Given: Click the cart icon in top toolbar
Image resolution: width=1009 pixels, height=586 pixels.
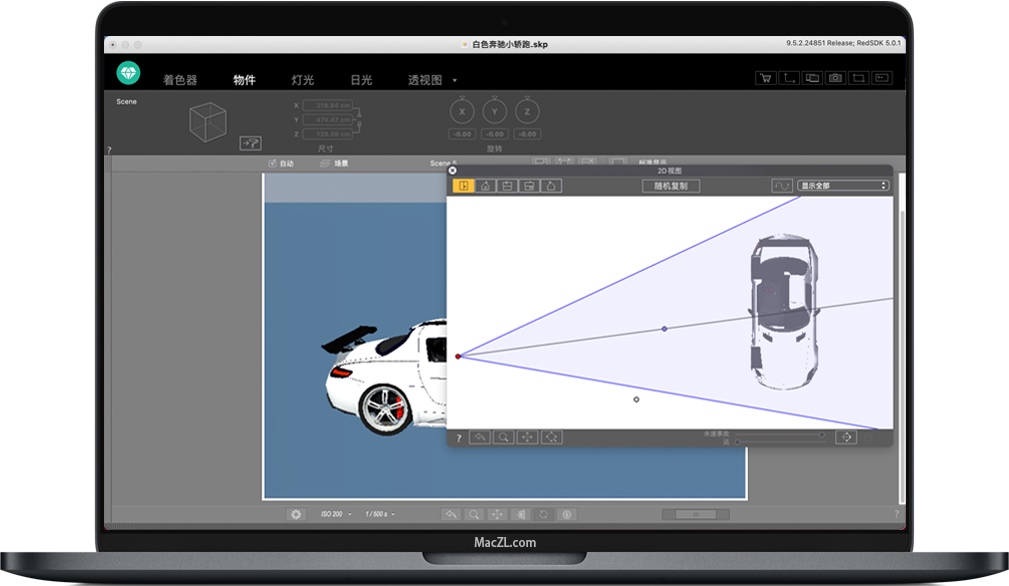Looking at the screenshot, I should 766,78.
